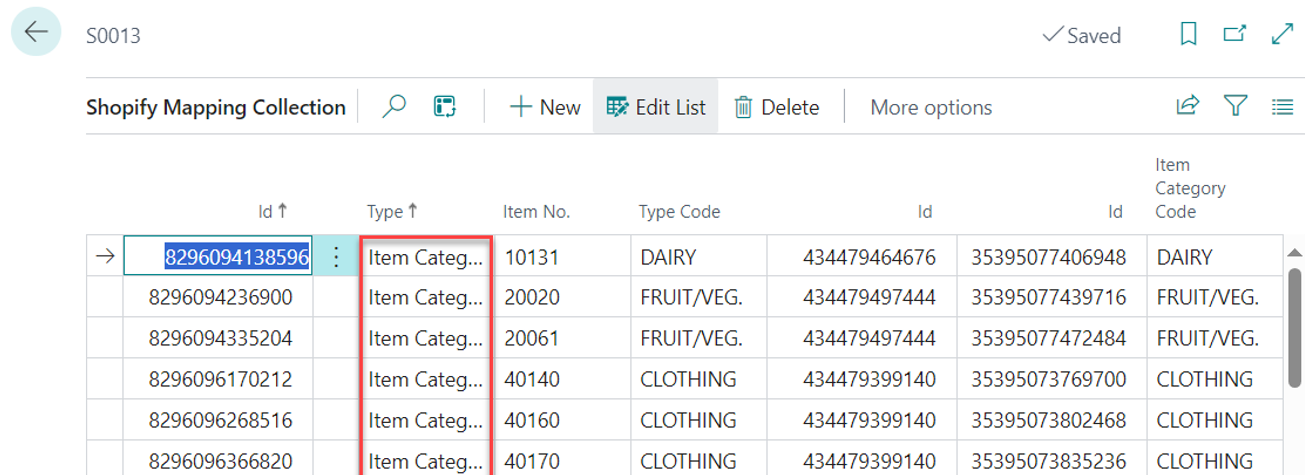Click the analysis mode icon beside search

click(x=445, y=107)
